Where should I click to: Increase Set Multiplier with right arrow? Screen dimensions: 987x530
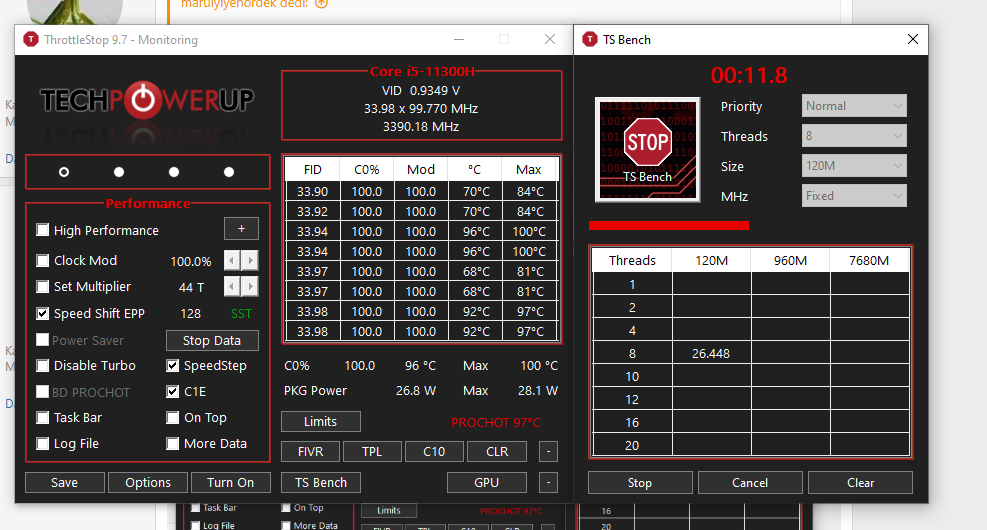click(x=250, y=287)
